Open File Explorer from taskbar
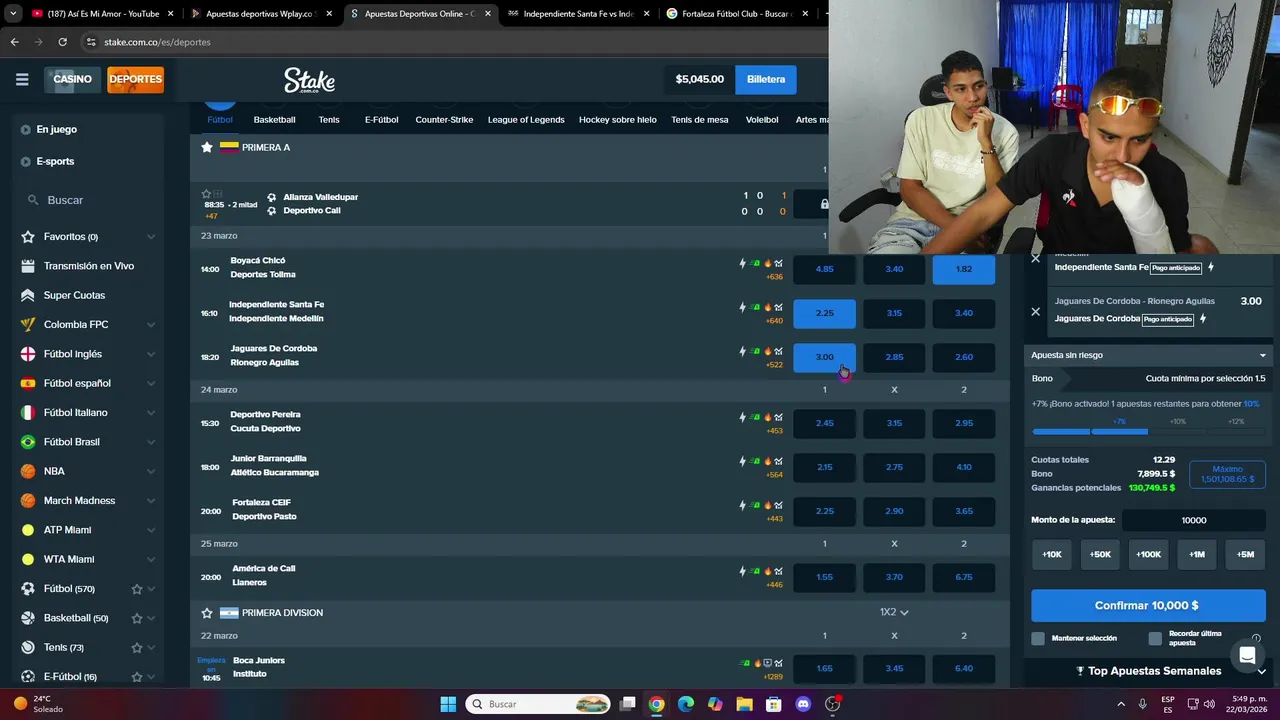 click(744, 704)
